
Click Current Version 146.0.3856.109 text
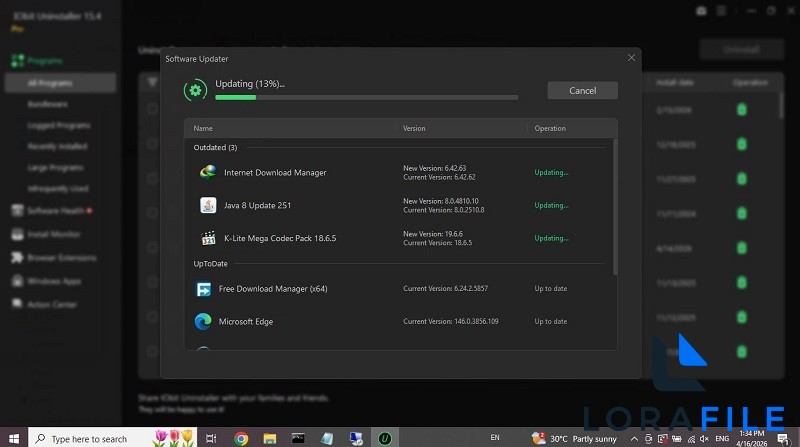451,321
